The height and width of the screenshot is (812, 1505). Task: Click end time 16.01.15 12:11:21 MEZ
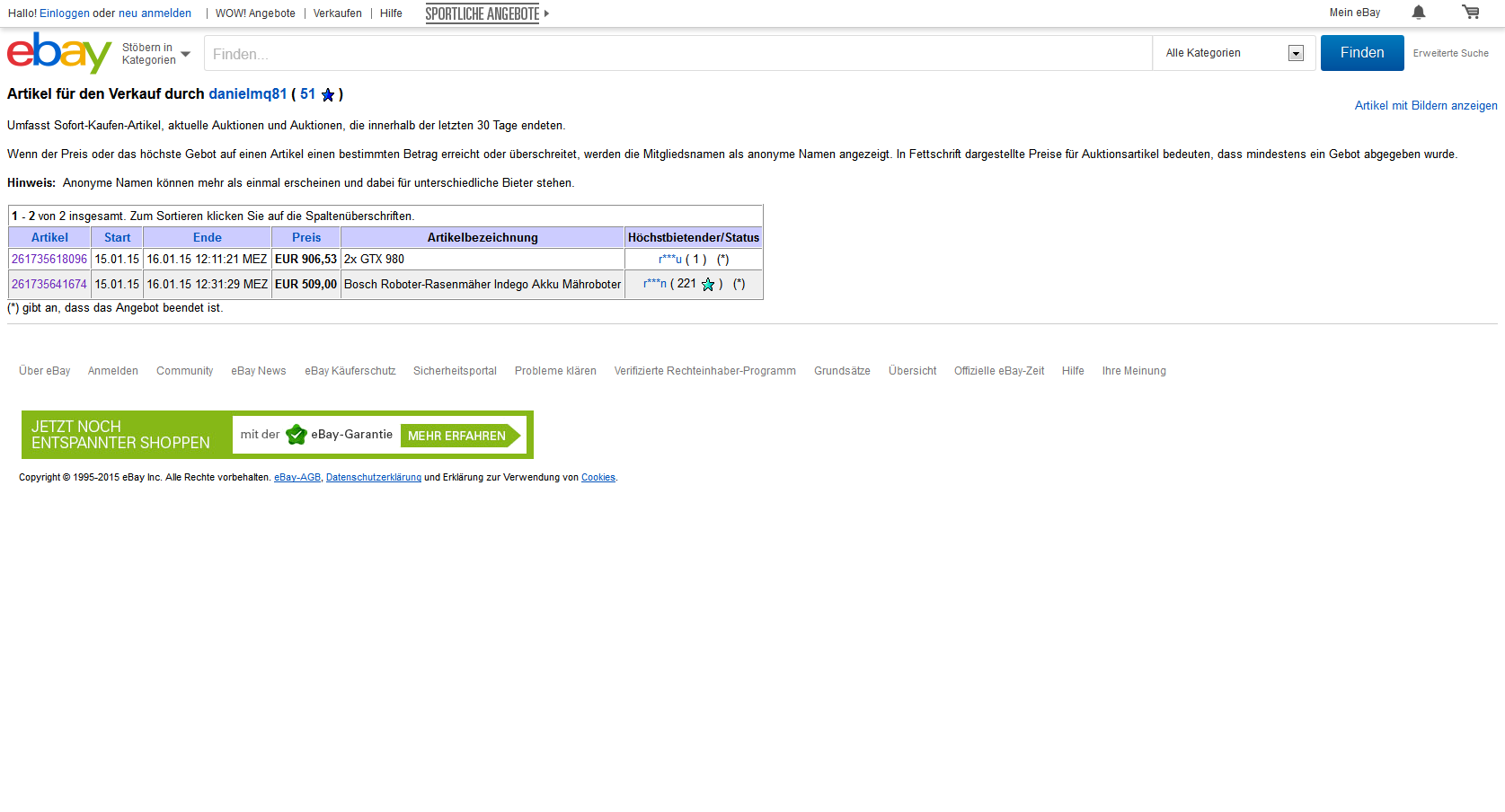(x=207, y=259)
